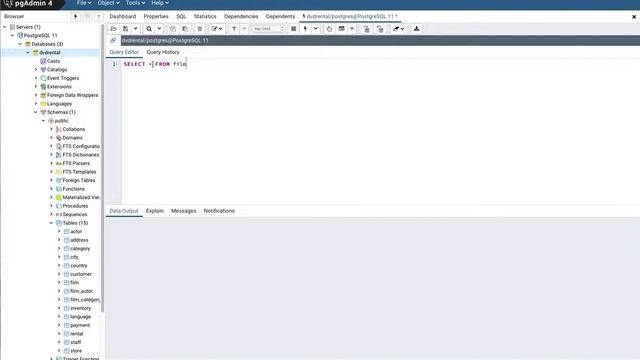This screenshot has width=640, height=360.
Task: Click the Browser tree vertical scrollbar
Action: tap(102, 167)
